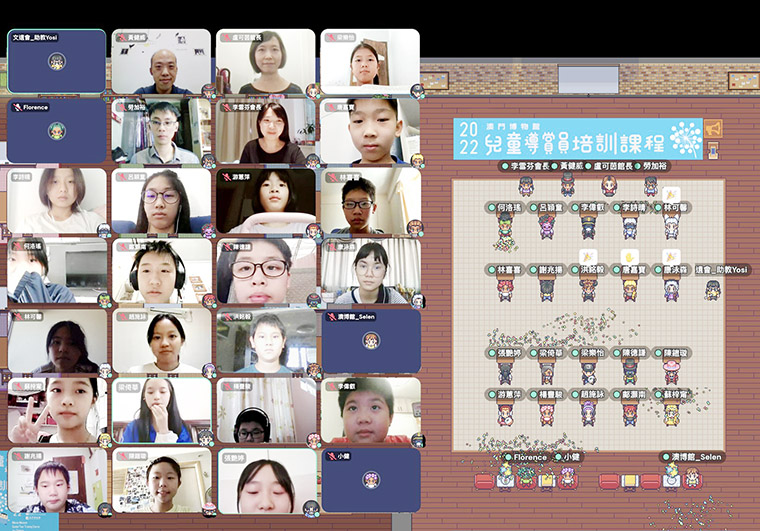Click the avatar icon in 小健's video tile
Screen dimensions: 760x531
tap(370, 479)
